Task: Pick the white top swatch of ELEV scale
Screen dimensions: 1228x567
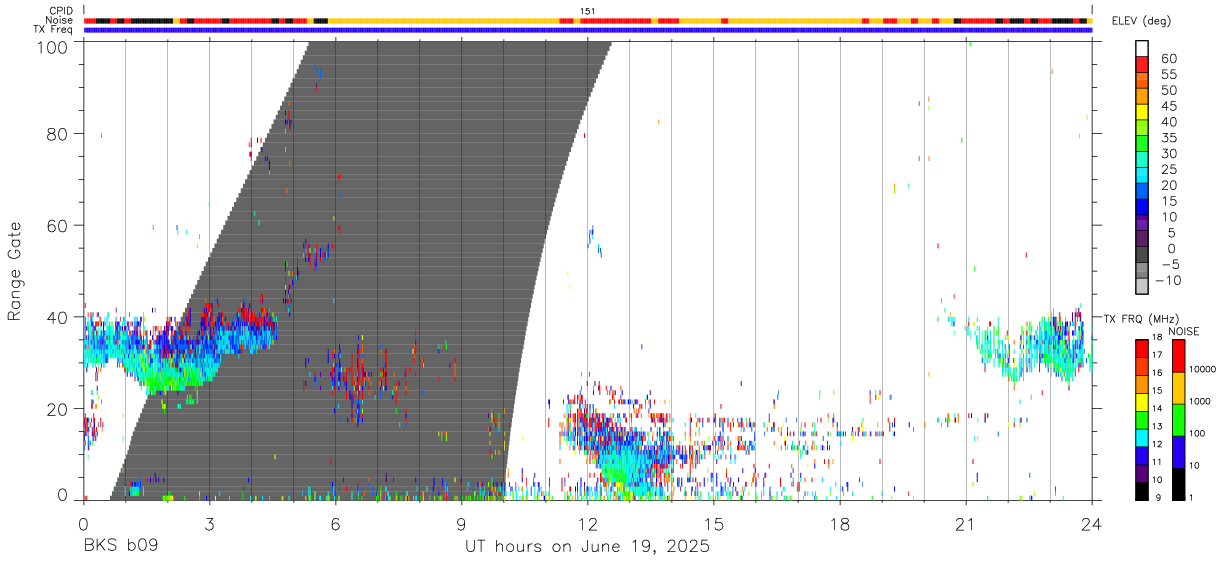Action: (1142, 49)
